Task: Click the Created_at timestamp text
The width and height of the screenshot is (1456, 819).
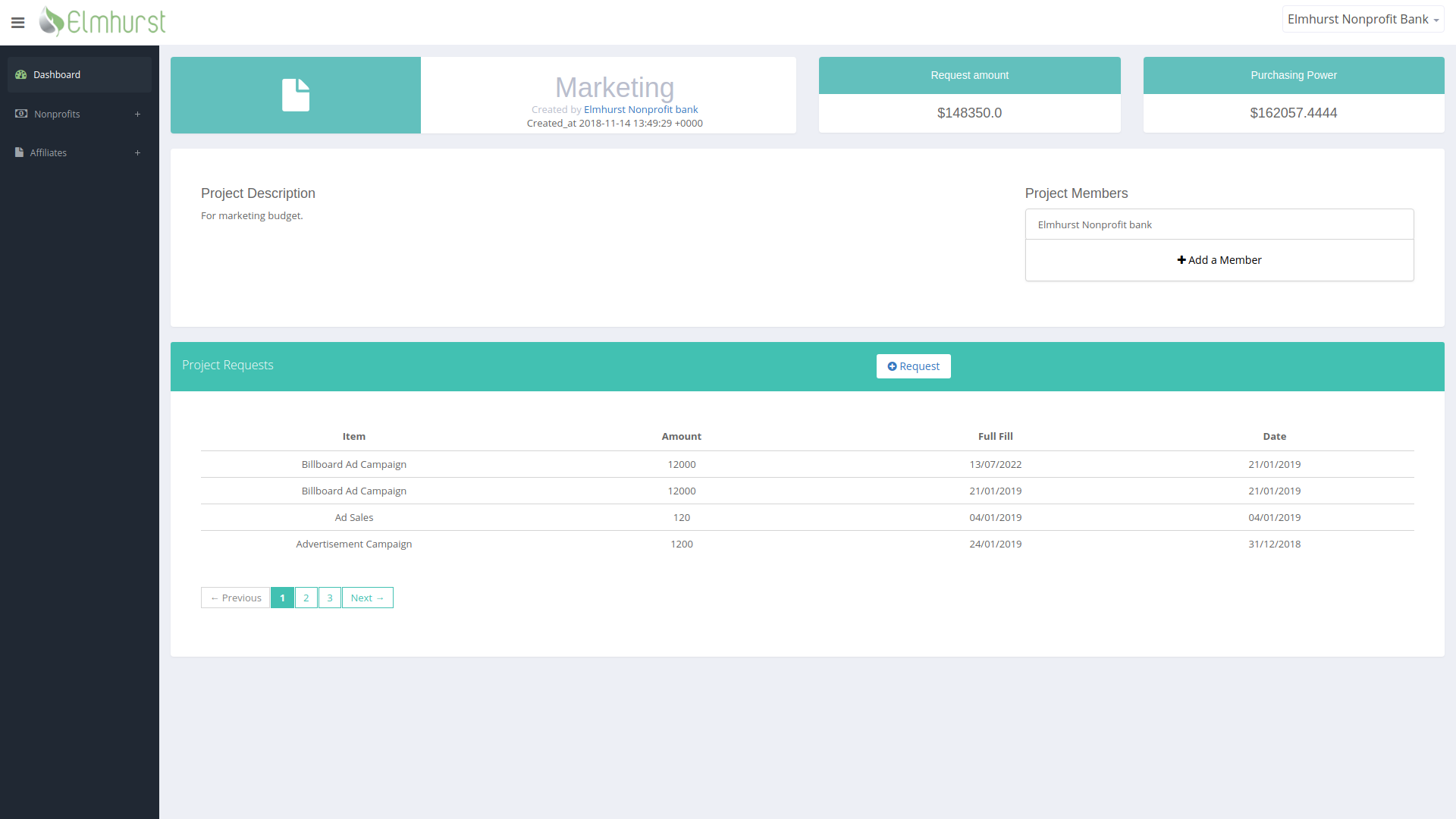Action: [x=615, y=123]
